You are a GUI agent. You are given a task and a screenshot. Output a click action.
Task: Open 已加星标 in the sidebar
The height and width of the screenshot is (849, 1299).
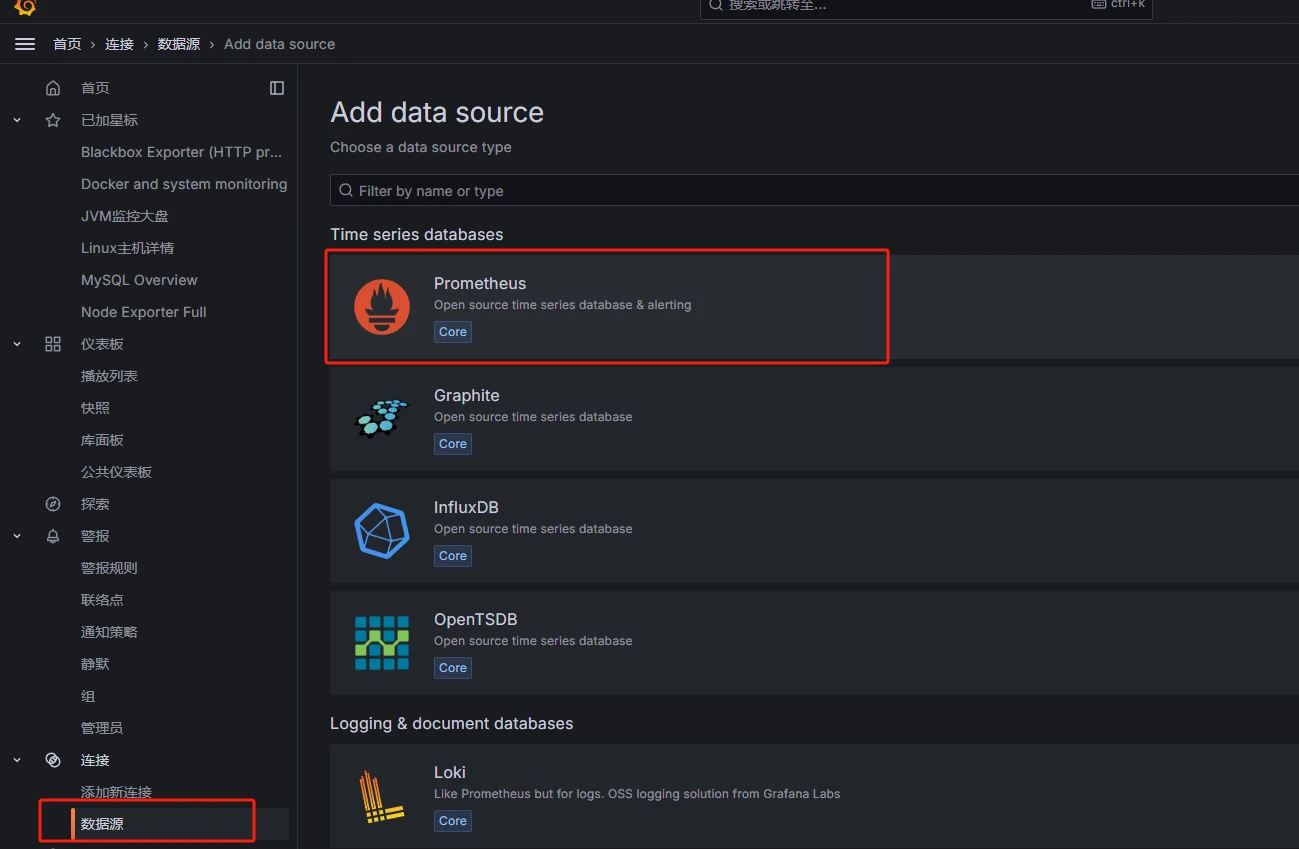click(x=109, y=120)
